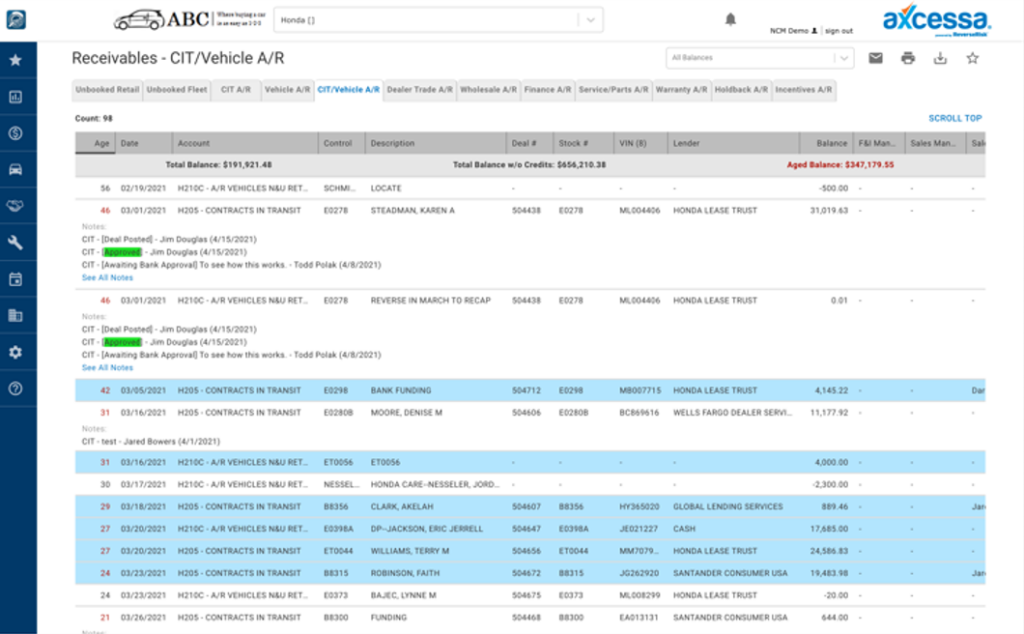Select the MOORE, DENISE M row
1024x634 pixels.
530,413
